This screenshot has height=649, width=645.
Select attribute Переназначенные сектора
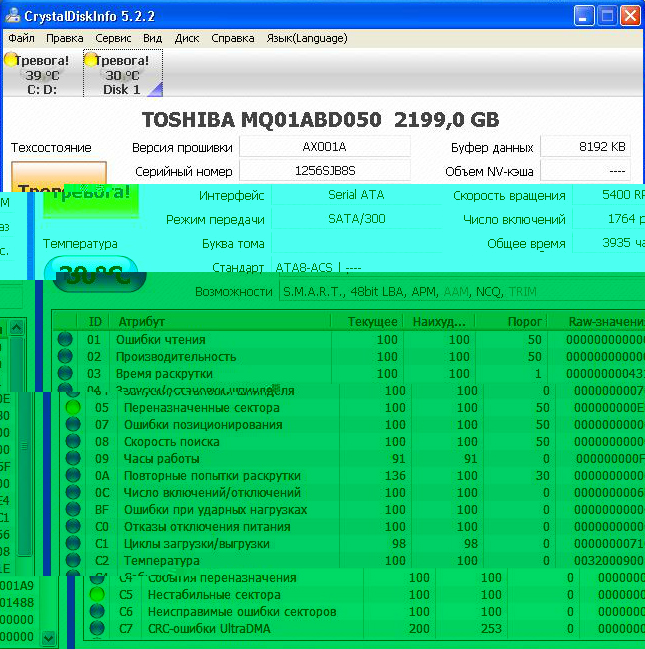point(202,408)
